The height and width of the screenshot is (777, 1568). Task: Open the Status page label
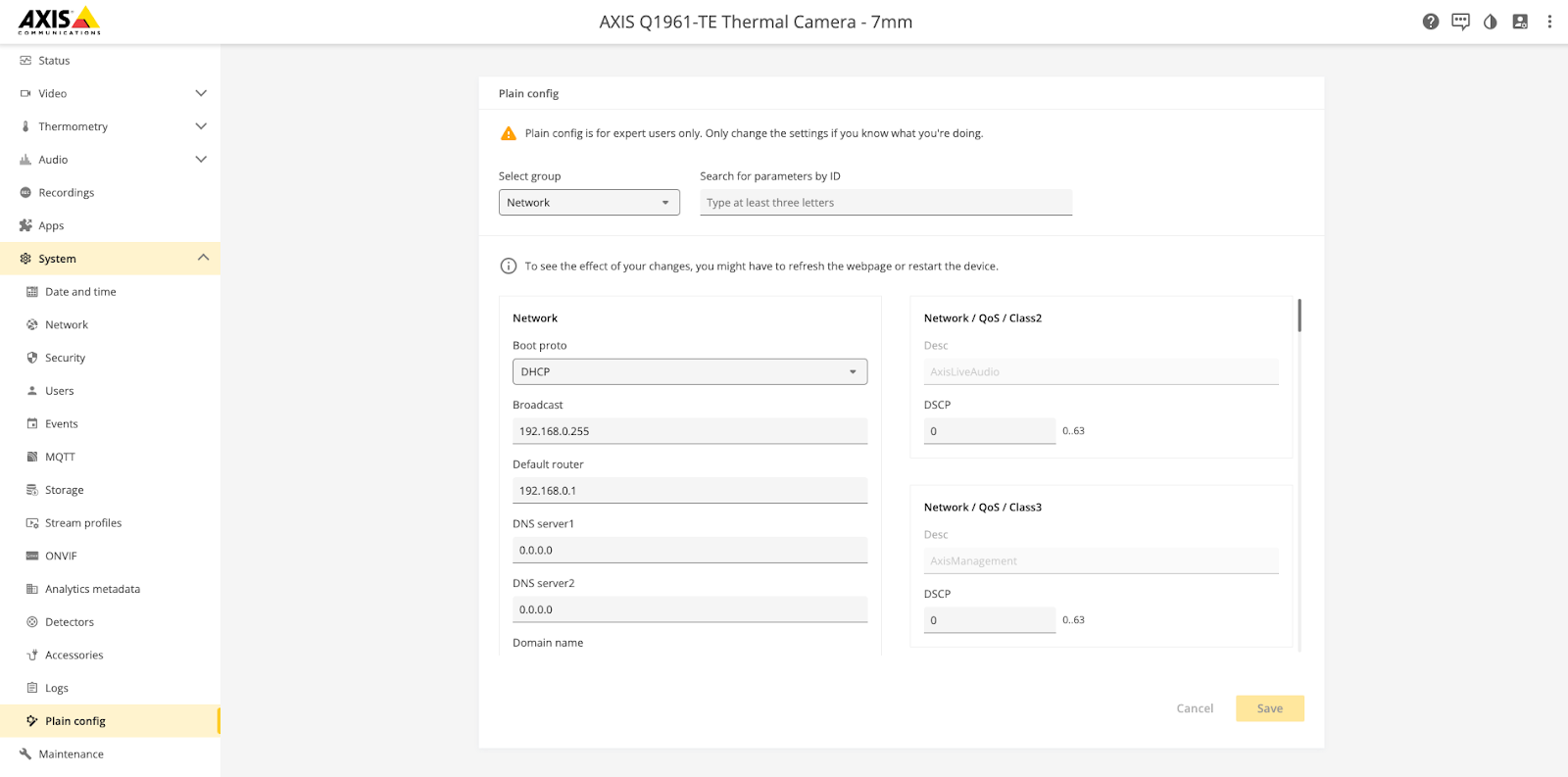tap(54, 61)
